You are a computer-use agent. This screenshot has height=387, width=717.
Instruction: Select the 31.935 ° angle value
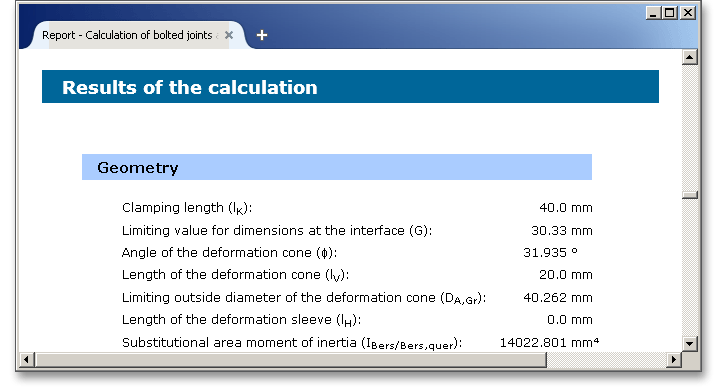coord(550,253)
